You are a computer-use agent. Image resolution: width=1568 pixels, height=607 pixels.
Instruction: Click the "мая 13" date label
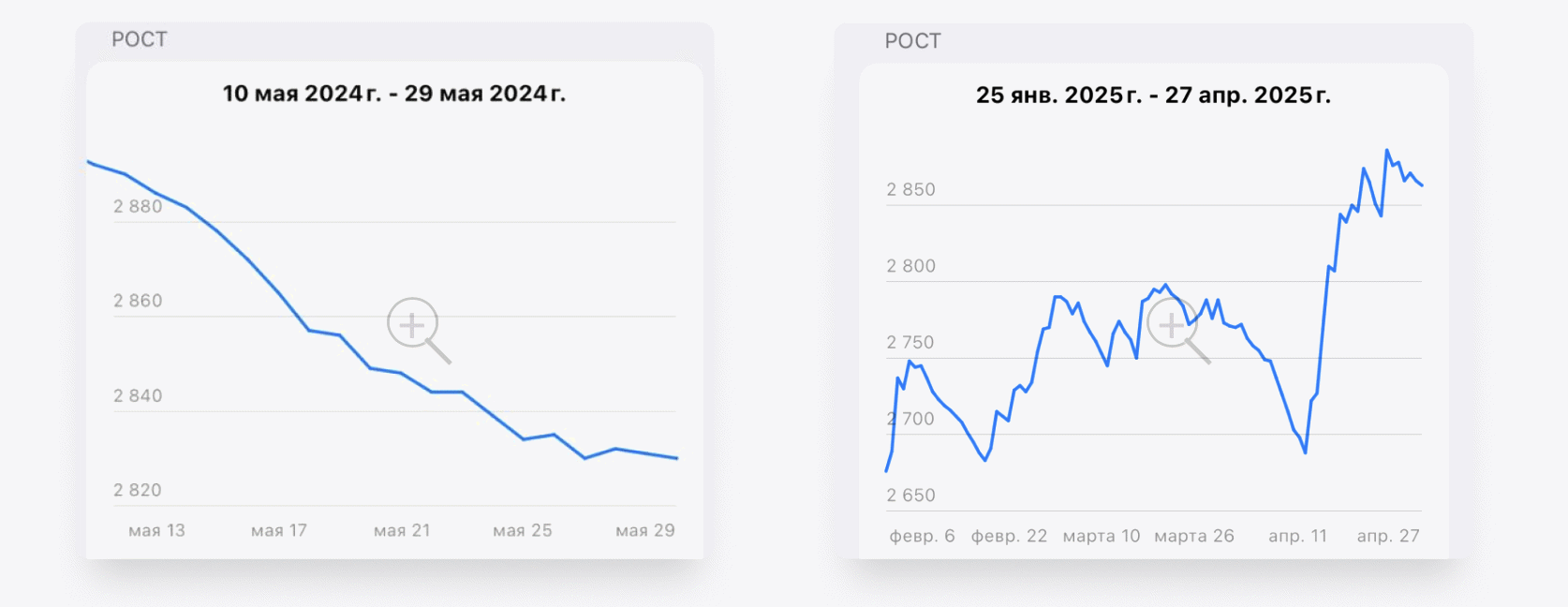coord(156,530)
